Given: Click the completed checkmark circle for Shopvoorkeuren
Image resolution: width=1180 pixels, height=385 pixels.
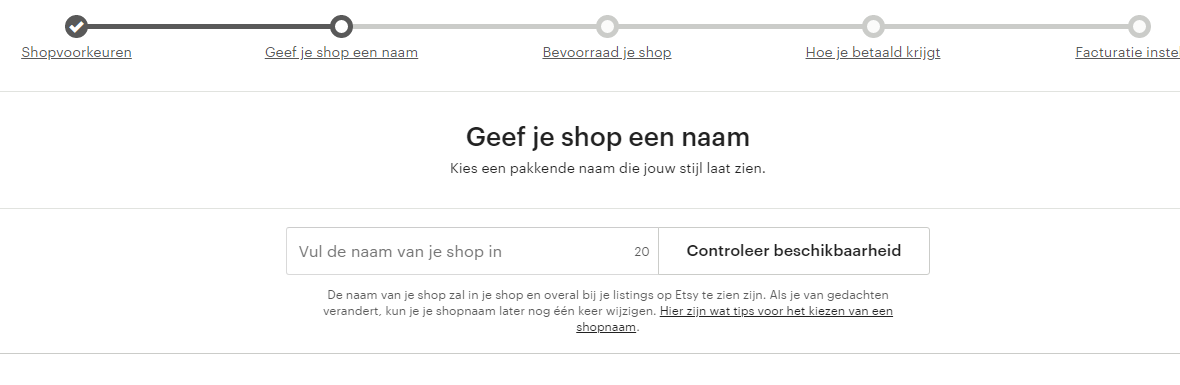Looking at the screenshot, I should pyautogui.click(x=76, y=26).
